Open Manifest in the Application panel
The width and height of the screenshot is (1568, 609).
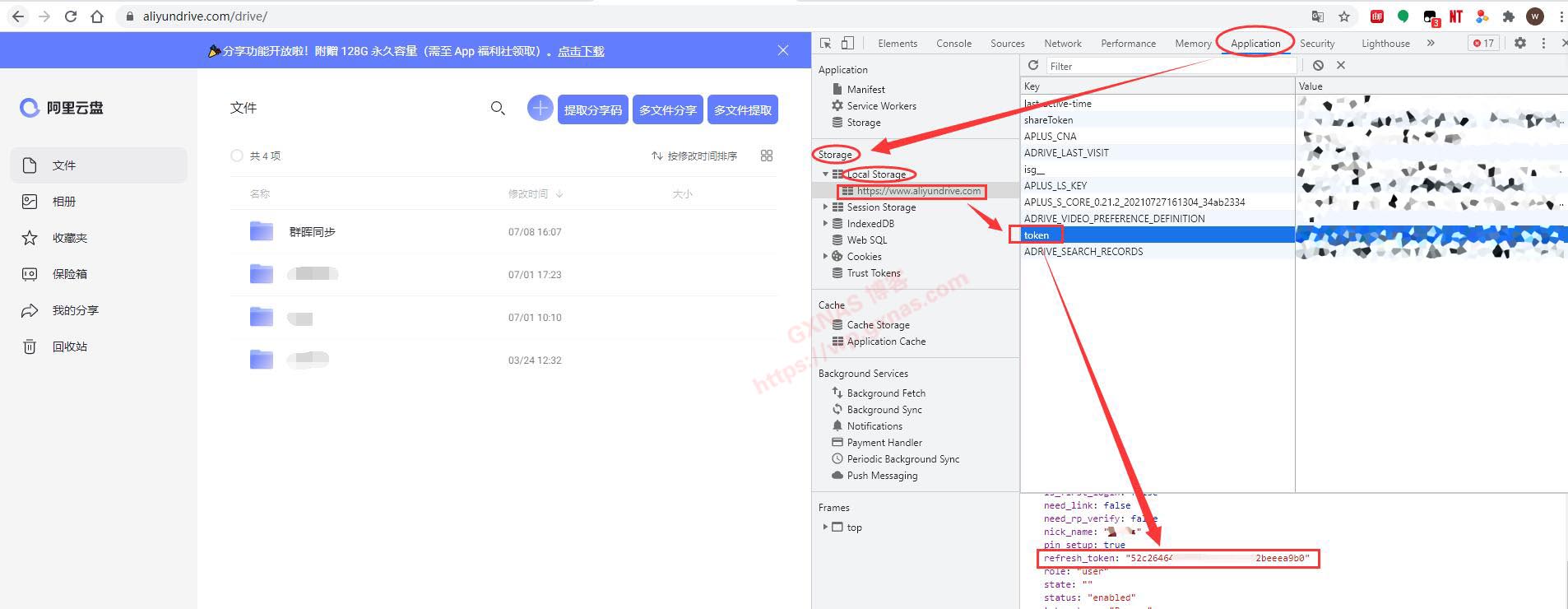pyautogui.click(x=865, y=90)
